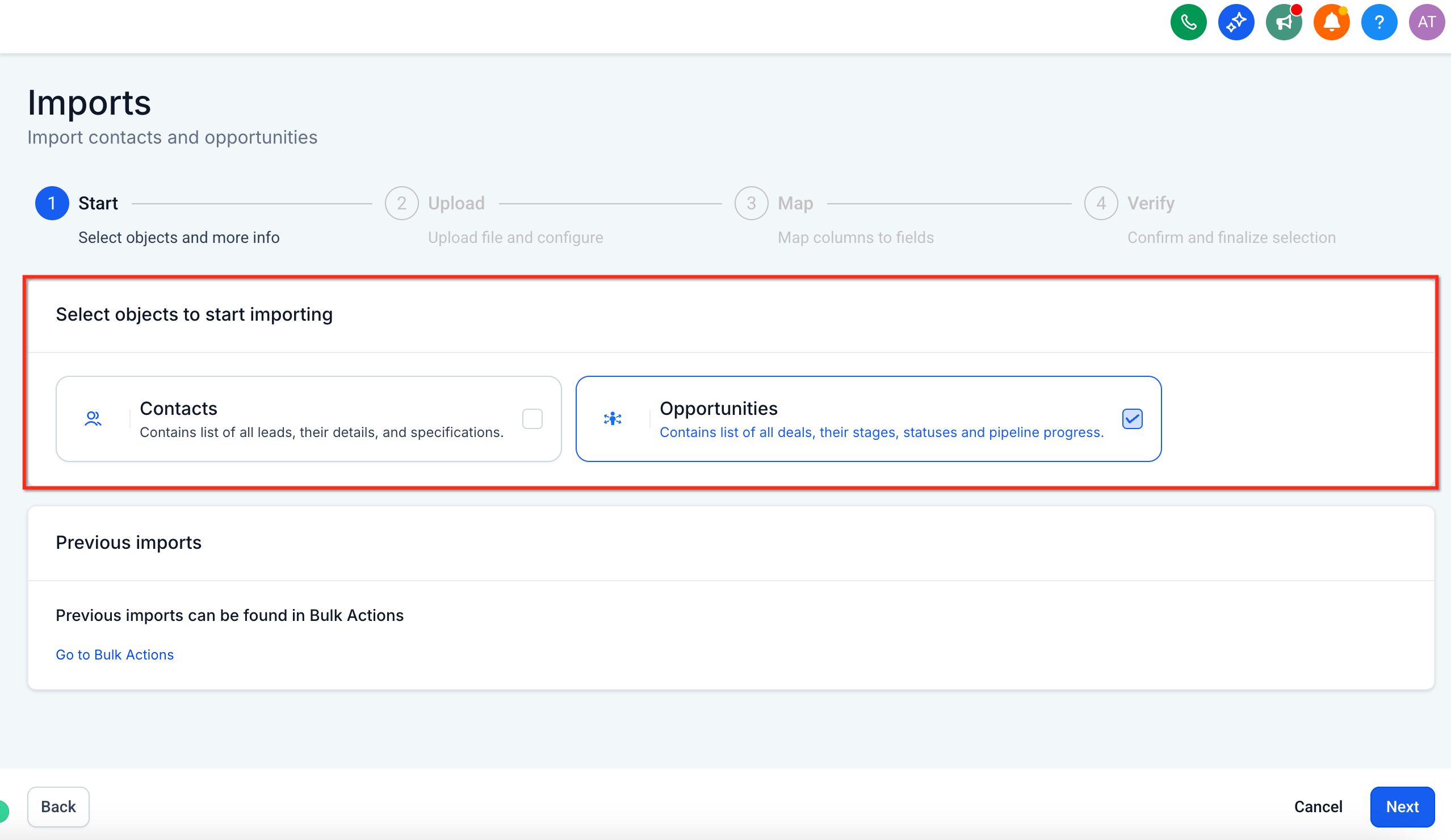Click the 'Map' step label

795,203
